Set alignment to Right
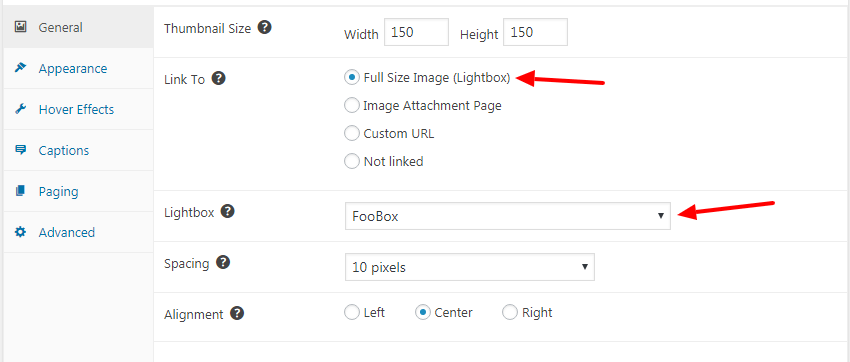The image size is (850, 362). click(510, 312)
